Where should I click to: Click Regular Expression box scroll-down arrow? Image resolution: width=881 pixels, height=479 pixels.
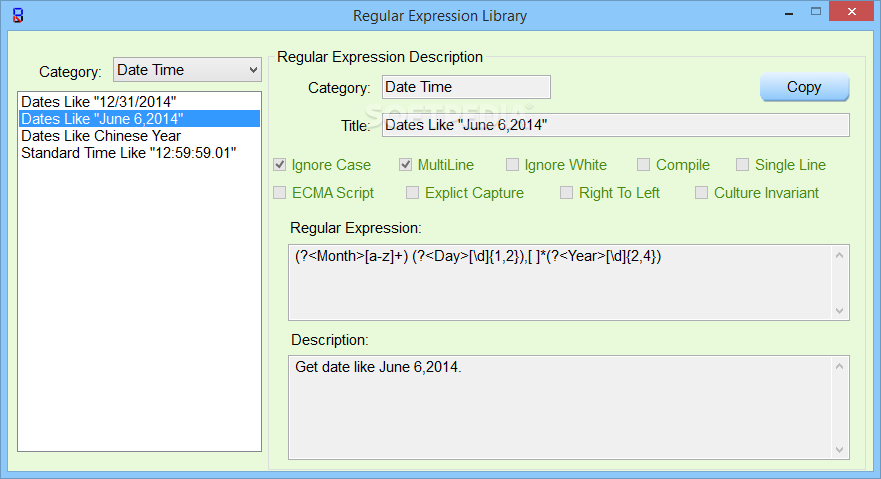tap(839, 311)
